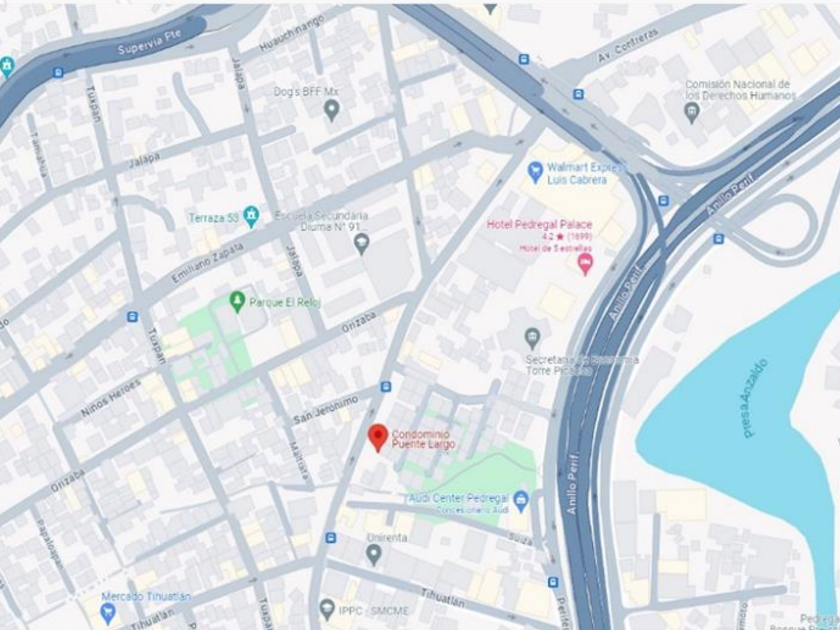Open the Audi Center Pedregal store icon

pos(520,501)
